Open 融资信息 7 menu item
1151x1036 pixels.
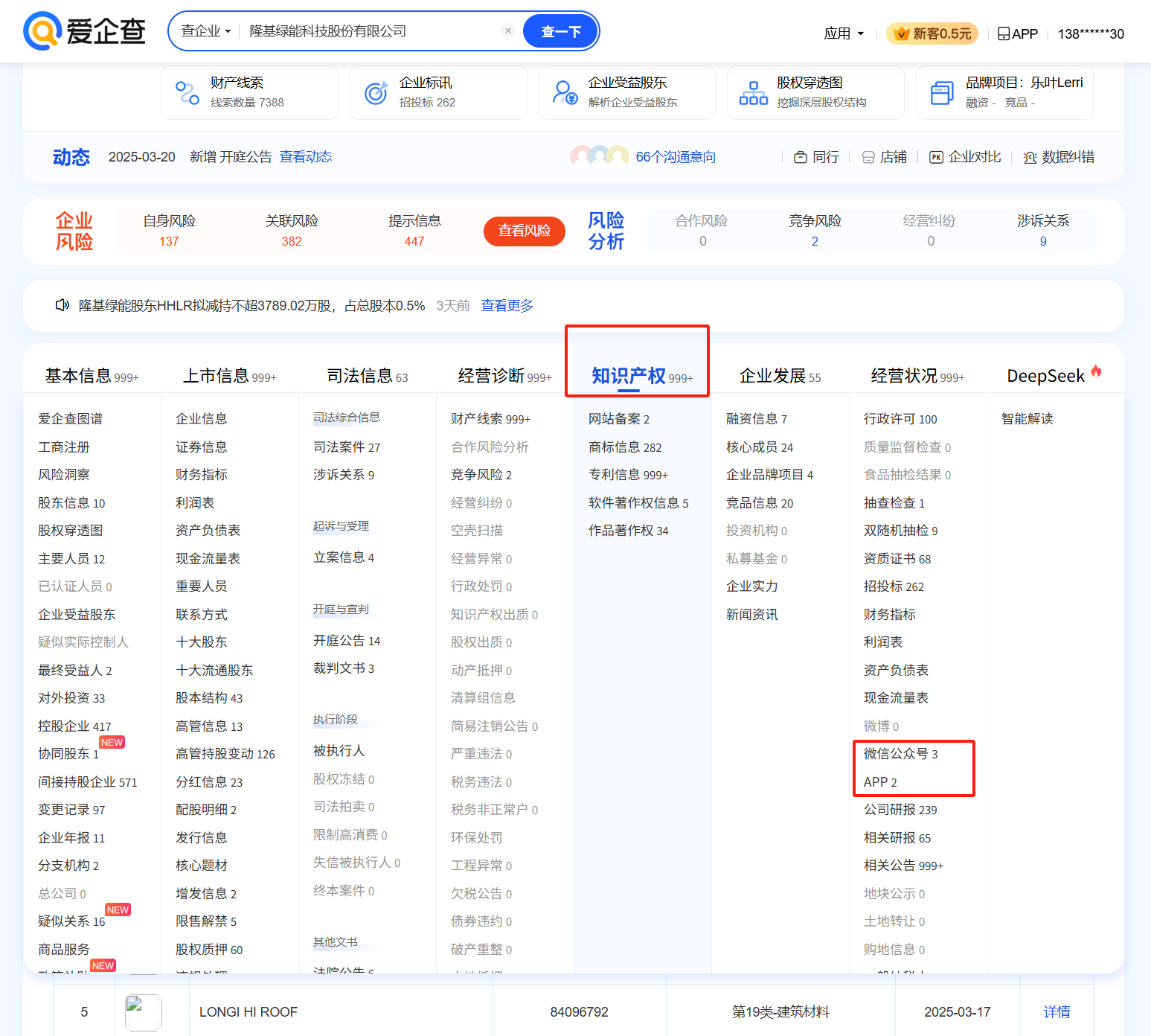757,419
